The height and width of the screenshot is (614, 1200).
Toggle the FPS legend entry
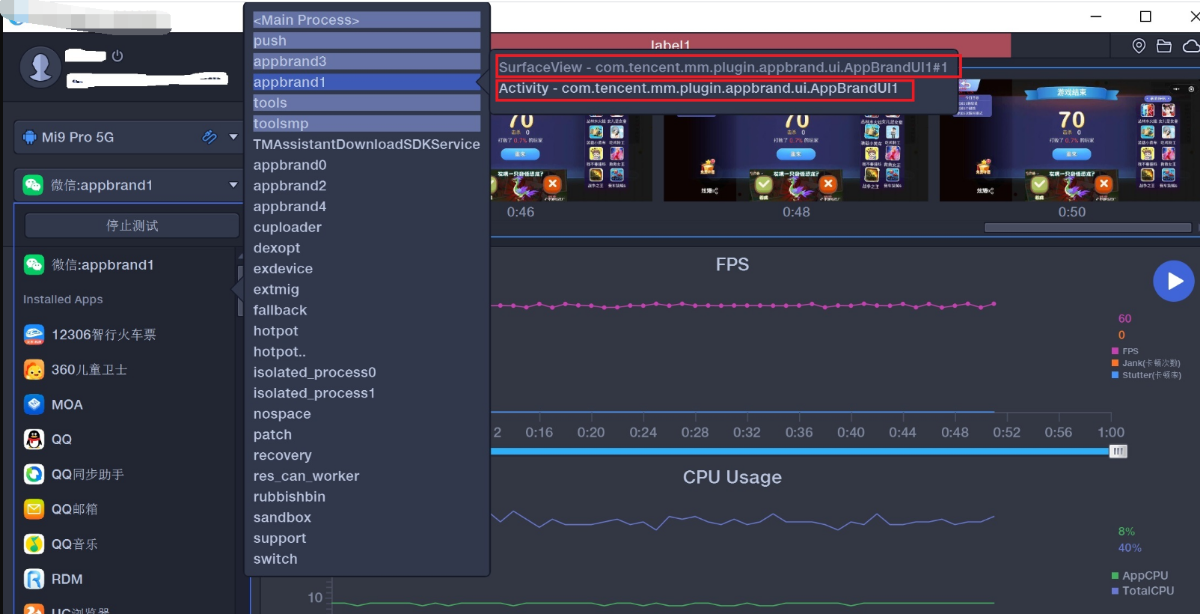(1124, 351)
